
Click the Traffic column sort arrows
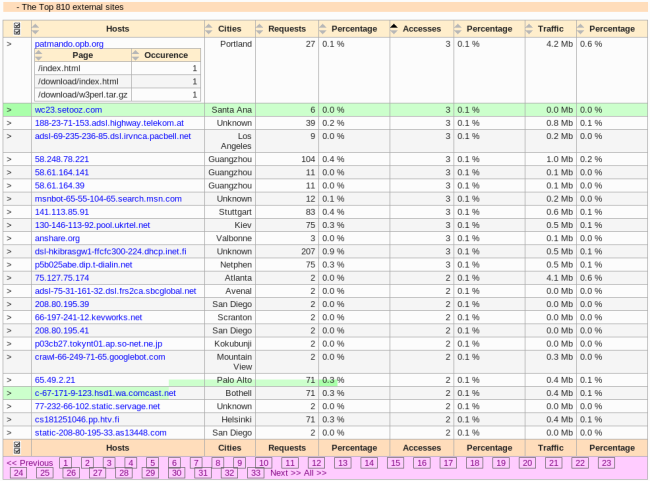529,29
